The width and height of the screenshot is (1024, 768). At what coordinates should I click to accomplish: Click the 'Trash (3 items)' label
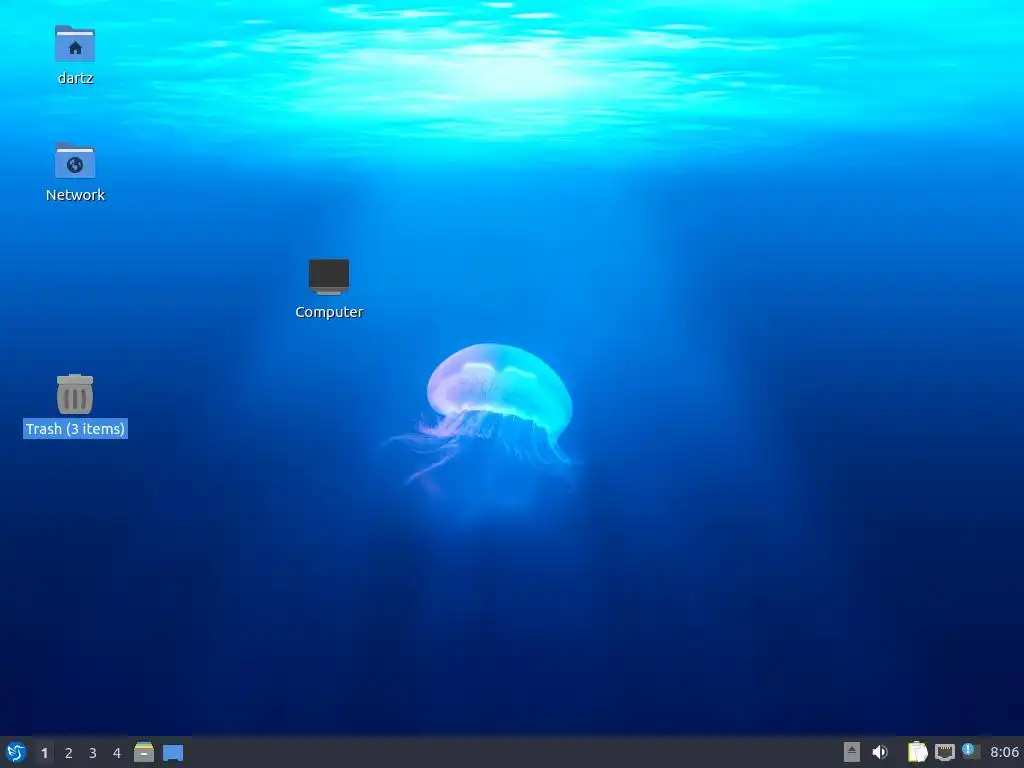(x=75, y=429)
